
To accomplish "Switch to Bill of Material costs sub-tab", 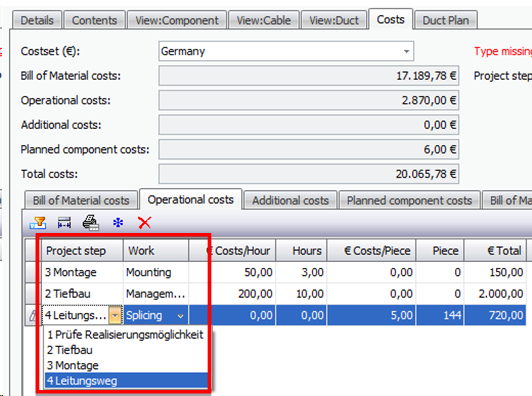I will [81, 200].
